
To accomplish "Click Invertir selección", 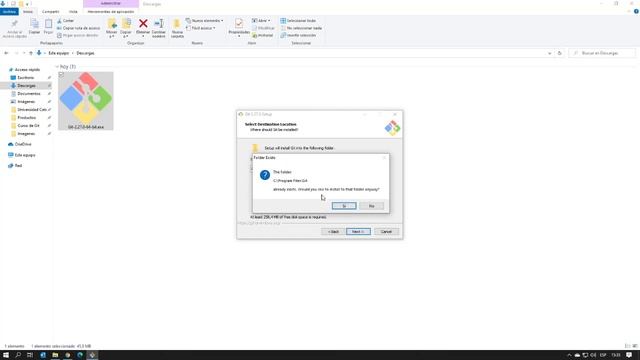I will click(298, 36).
